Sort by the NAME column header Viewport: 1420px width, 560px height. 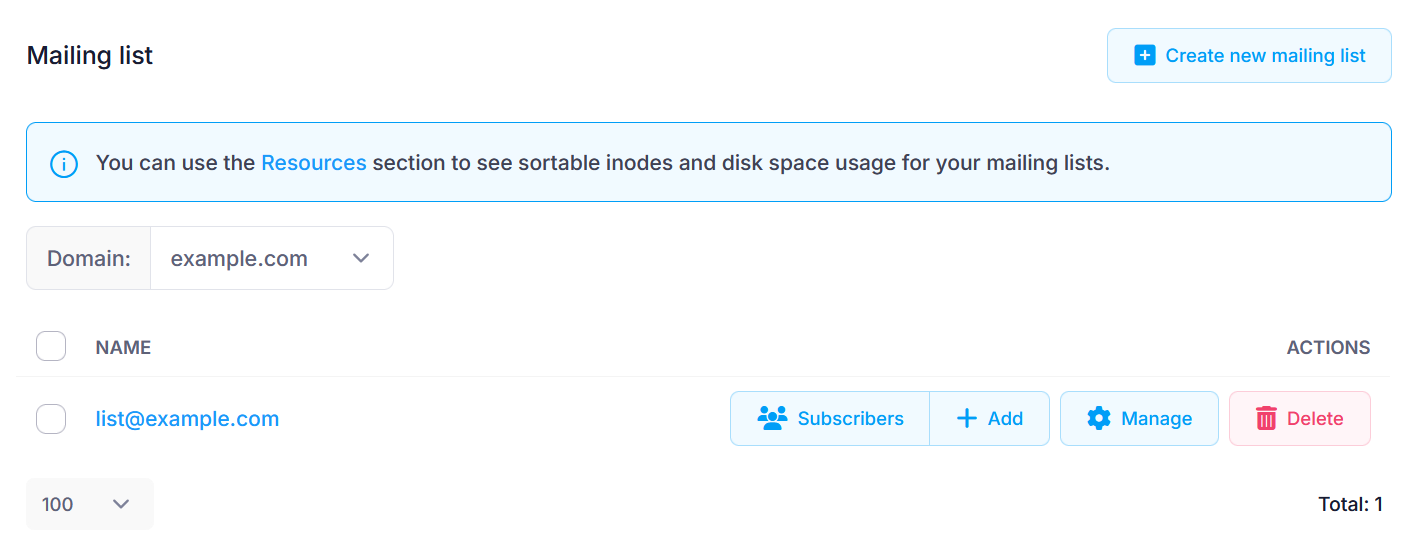pyautogui.click(x=123, y=348)
